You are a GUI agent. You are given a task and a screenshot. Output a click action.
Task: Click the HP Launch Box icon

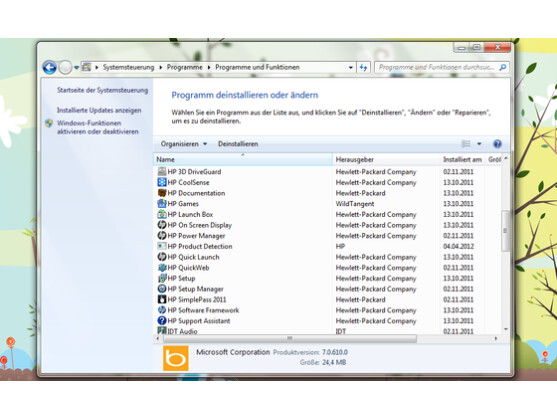162,214
